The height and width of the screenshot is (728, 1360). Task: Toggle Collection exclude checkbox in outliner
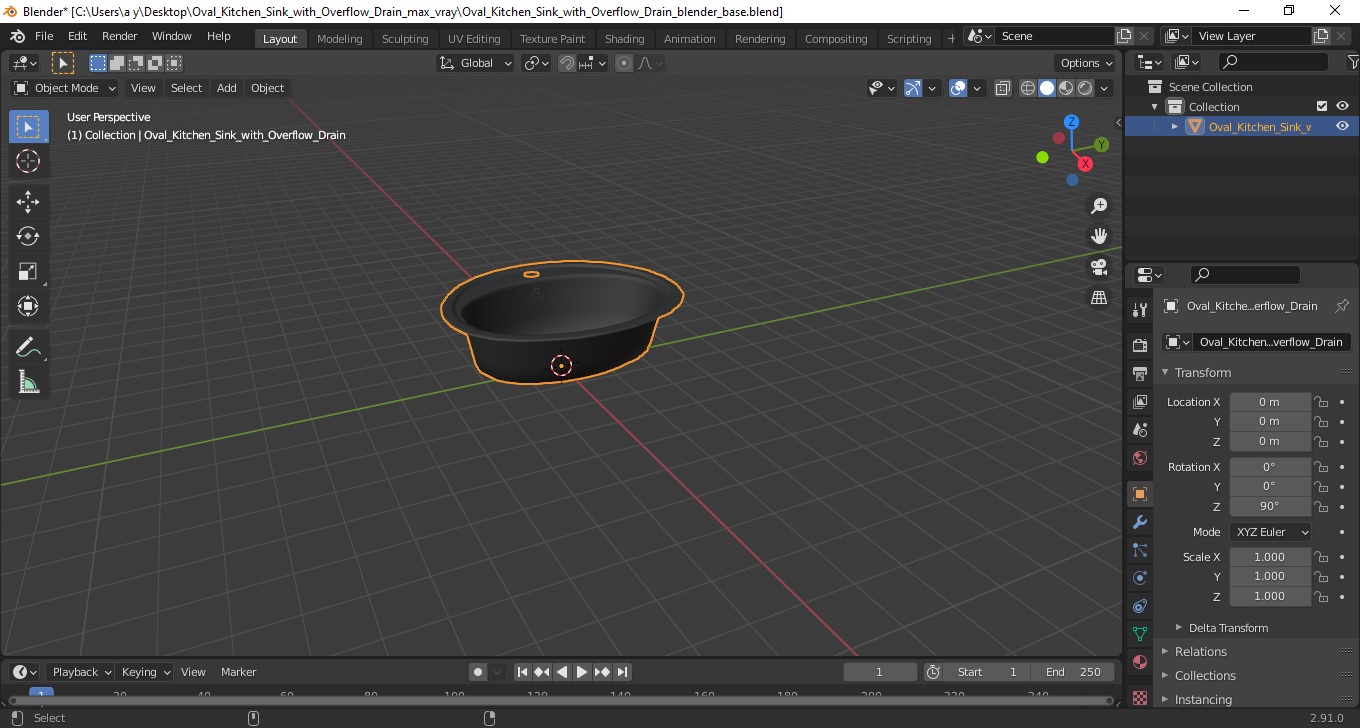pyautogui.click(x=1322, y=106)
